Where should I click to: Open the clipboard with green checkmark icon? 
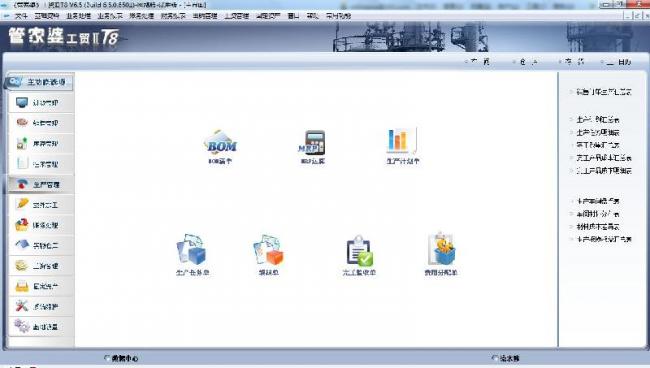tap(359, 254)
